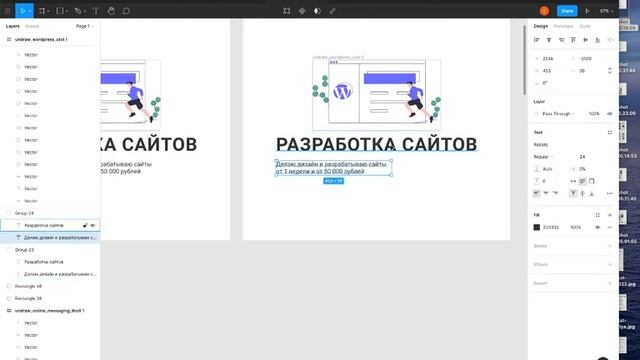Click the 333333 fill color swatch
Viewport: 640px width, 360px height.
tap(537, 227)
